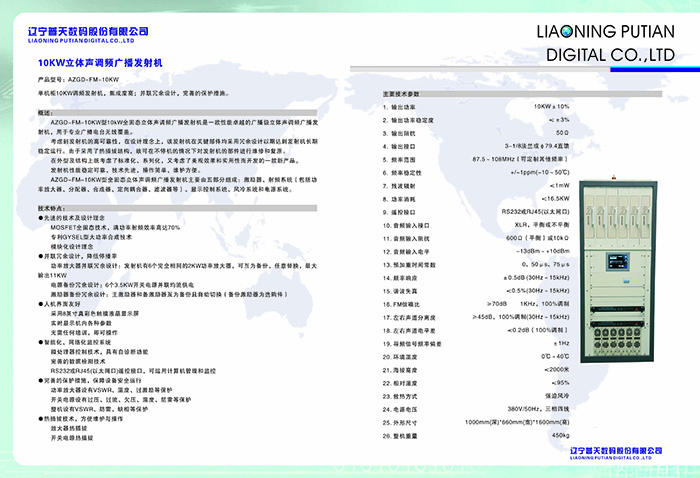Click the dimensions value starting "1000mm"
The height and width of the screenshot is (478, 700).
click(517, 422)
